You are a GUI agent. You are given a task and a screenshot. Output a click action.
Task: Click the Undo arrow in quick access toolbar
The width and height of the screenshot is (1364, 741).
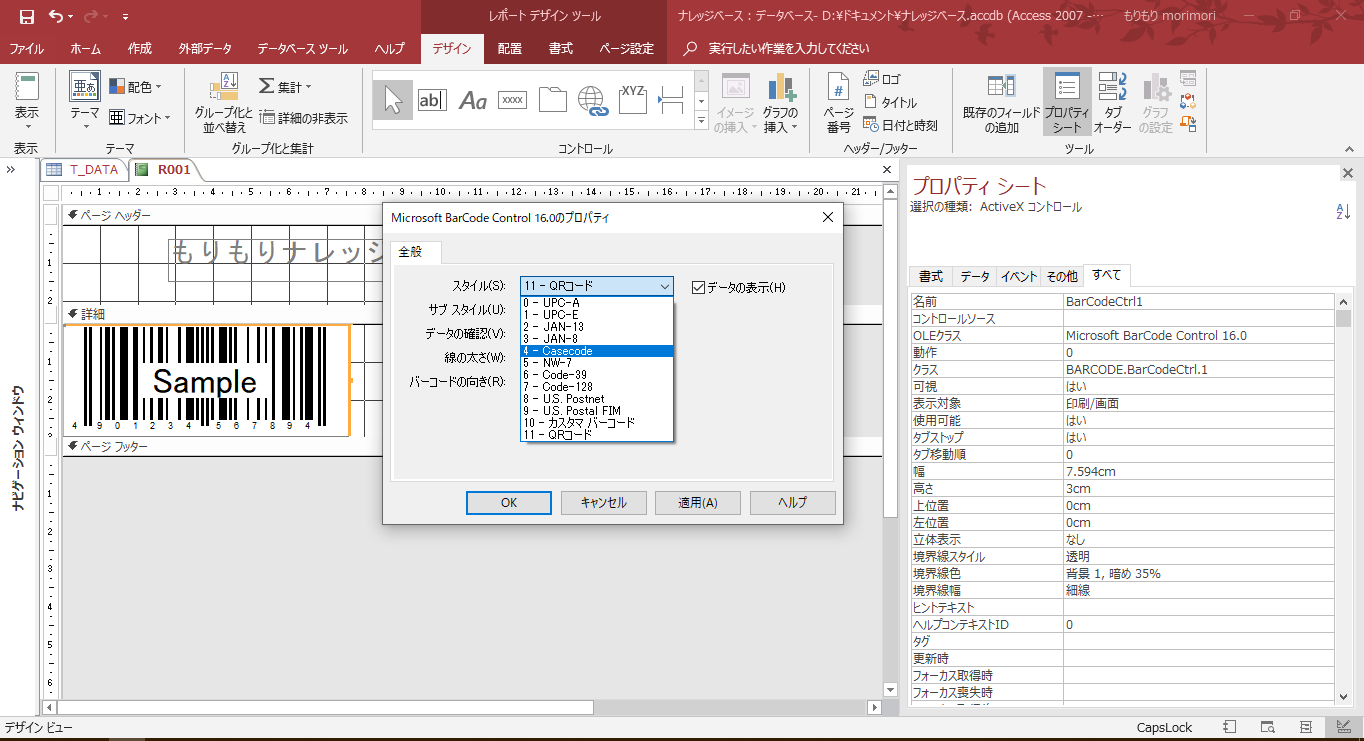tap(58, 16)
